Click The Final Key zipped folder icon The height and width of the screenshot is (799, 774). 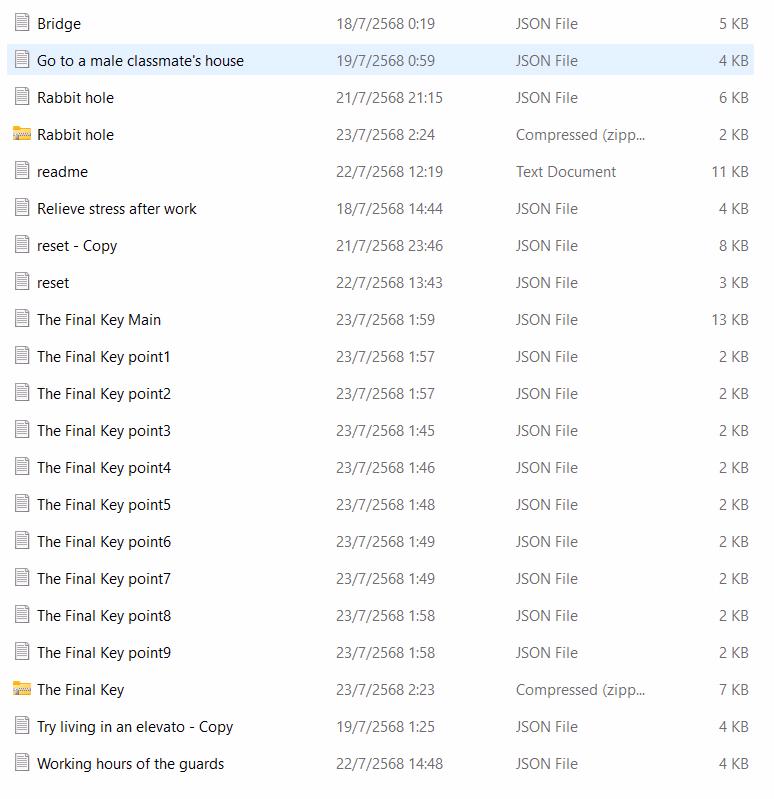click(22, 689)
